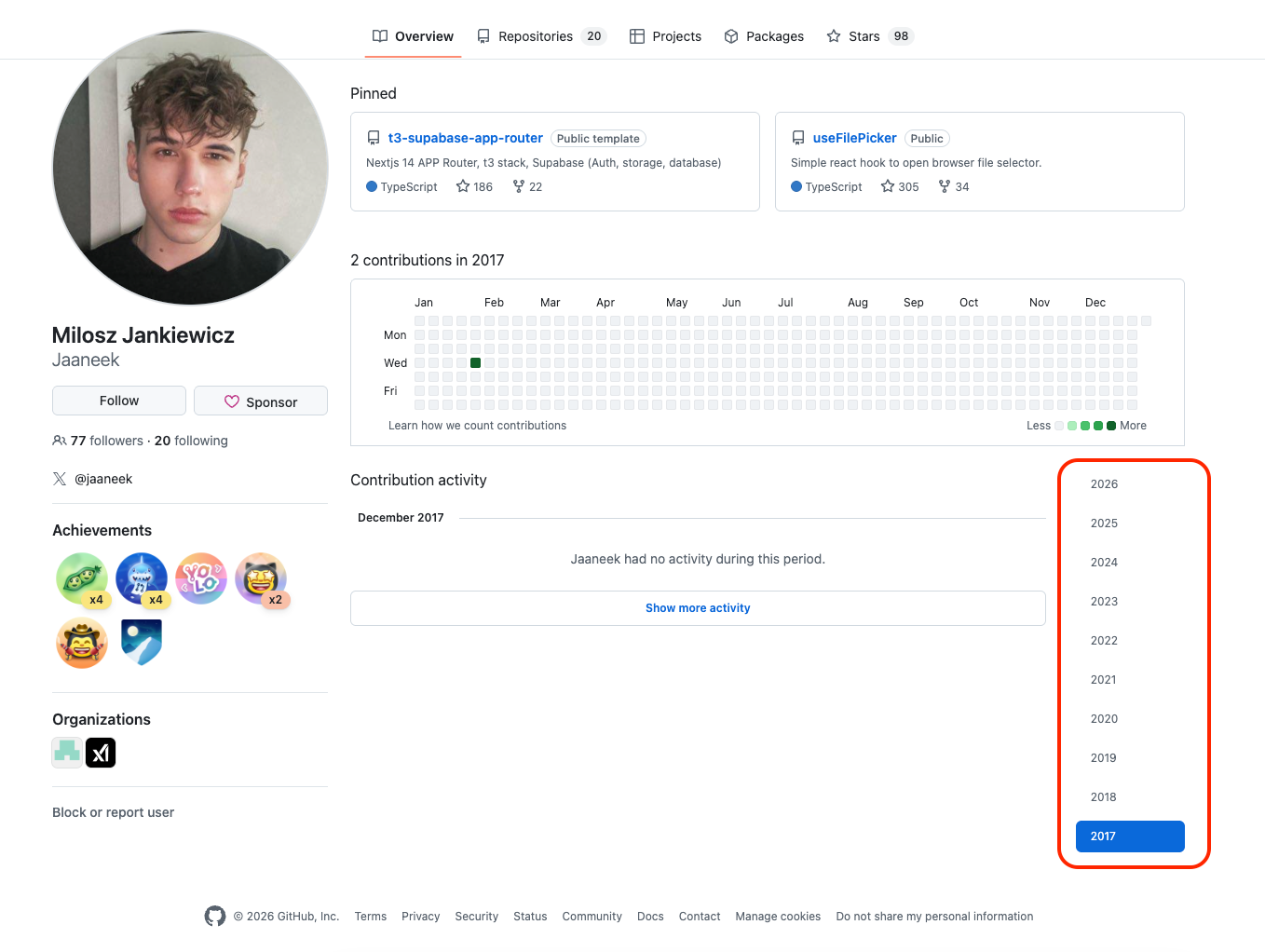Click the darkest green legend square next to More
Image resolution: width=1265 pixels, height=952 pixels.
point(1111,426)
